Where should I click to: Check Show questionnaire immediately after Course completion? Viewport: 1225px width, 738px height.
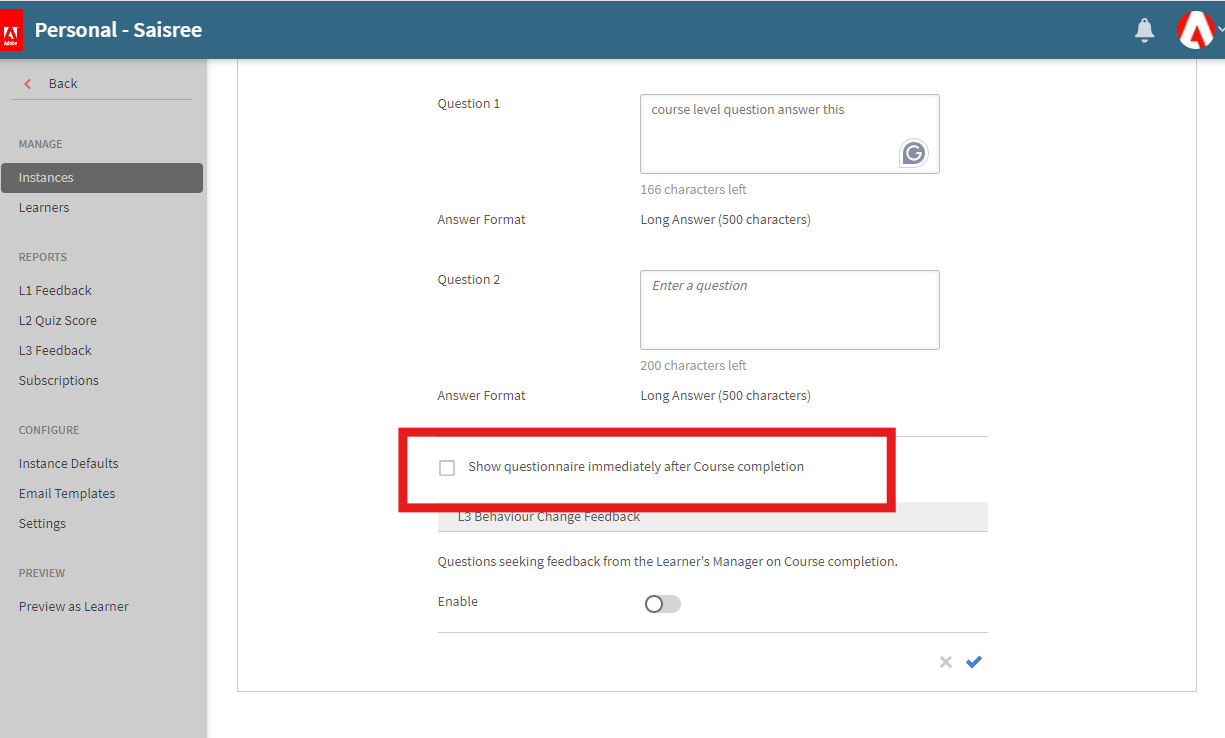(x=447, y=468)
